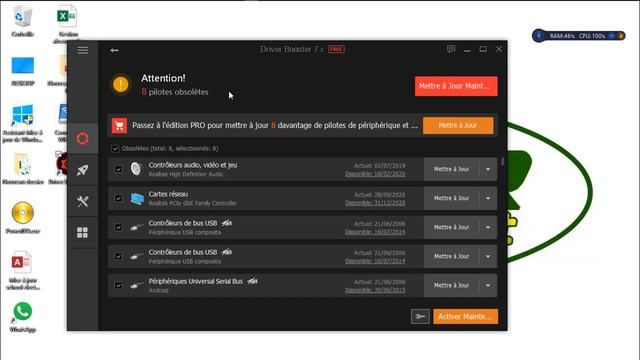640x360 pixels.
Task: Click the Cartes réseau network device icon
Action: click(137, 198)
